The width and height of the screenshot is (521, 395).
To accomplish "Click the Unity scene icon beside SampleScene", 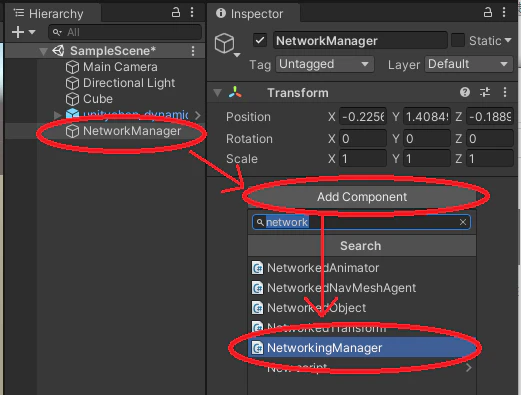I will click(x=58, y=51).
